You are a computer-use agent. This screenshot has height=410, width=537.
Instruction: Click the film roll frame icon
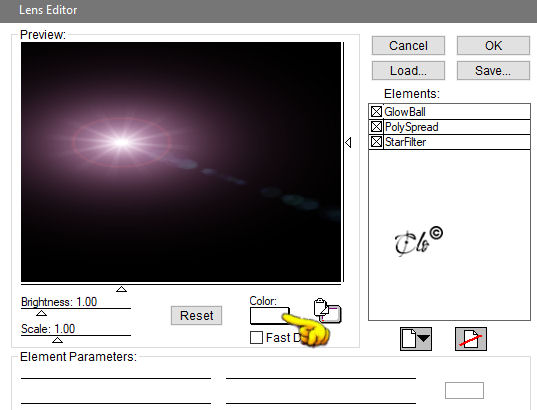pos(327,310)
